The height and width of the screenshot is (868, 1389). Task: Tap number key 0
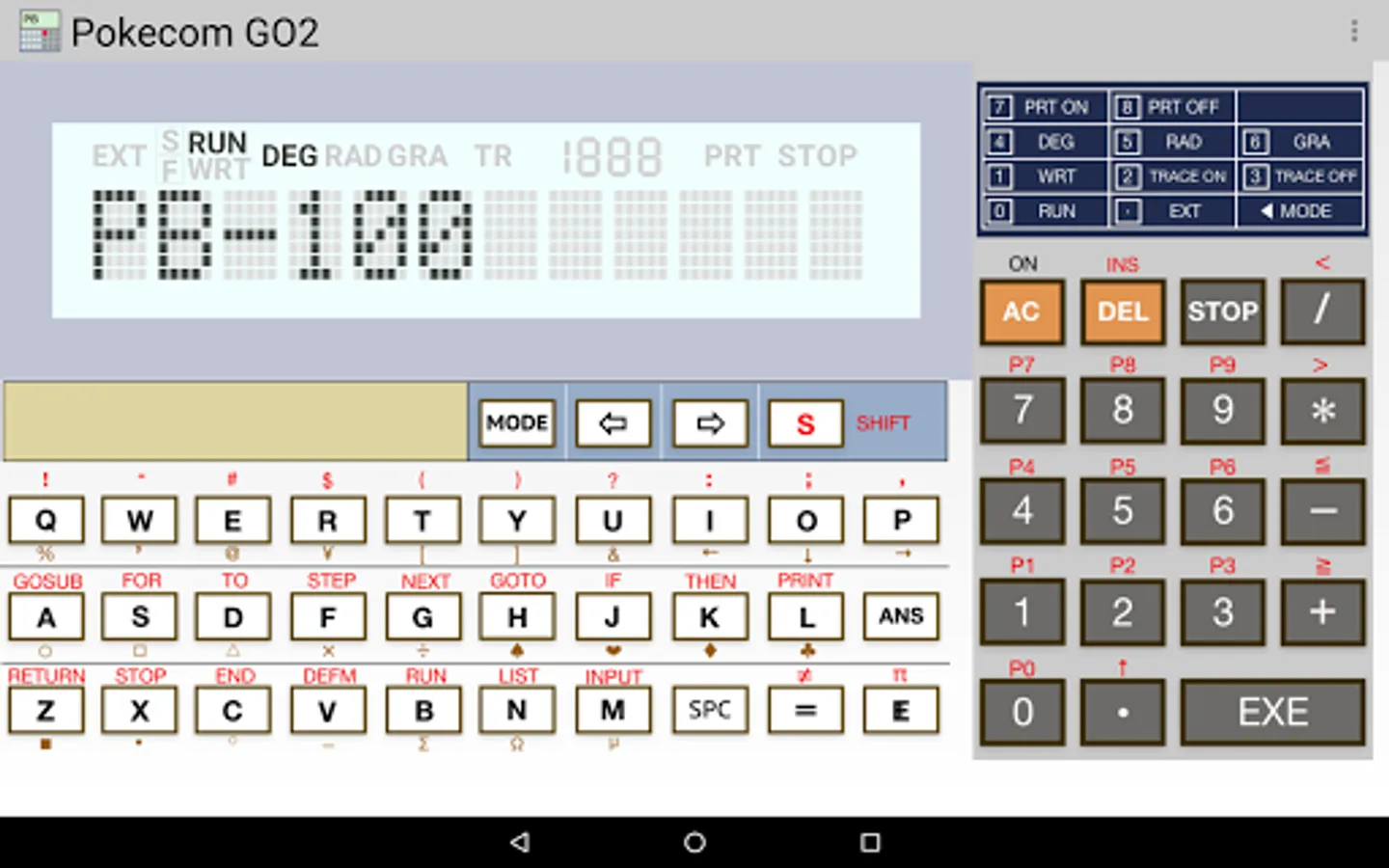[1022, 712]
